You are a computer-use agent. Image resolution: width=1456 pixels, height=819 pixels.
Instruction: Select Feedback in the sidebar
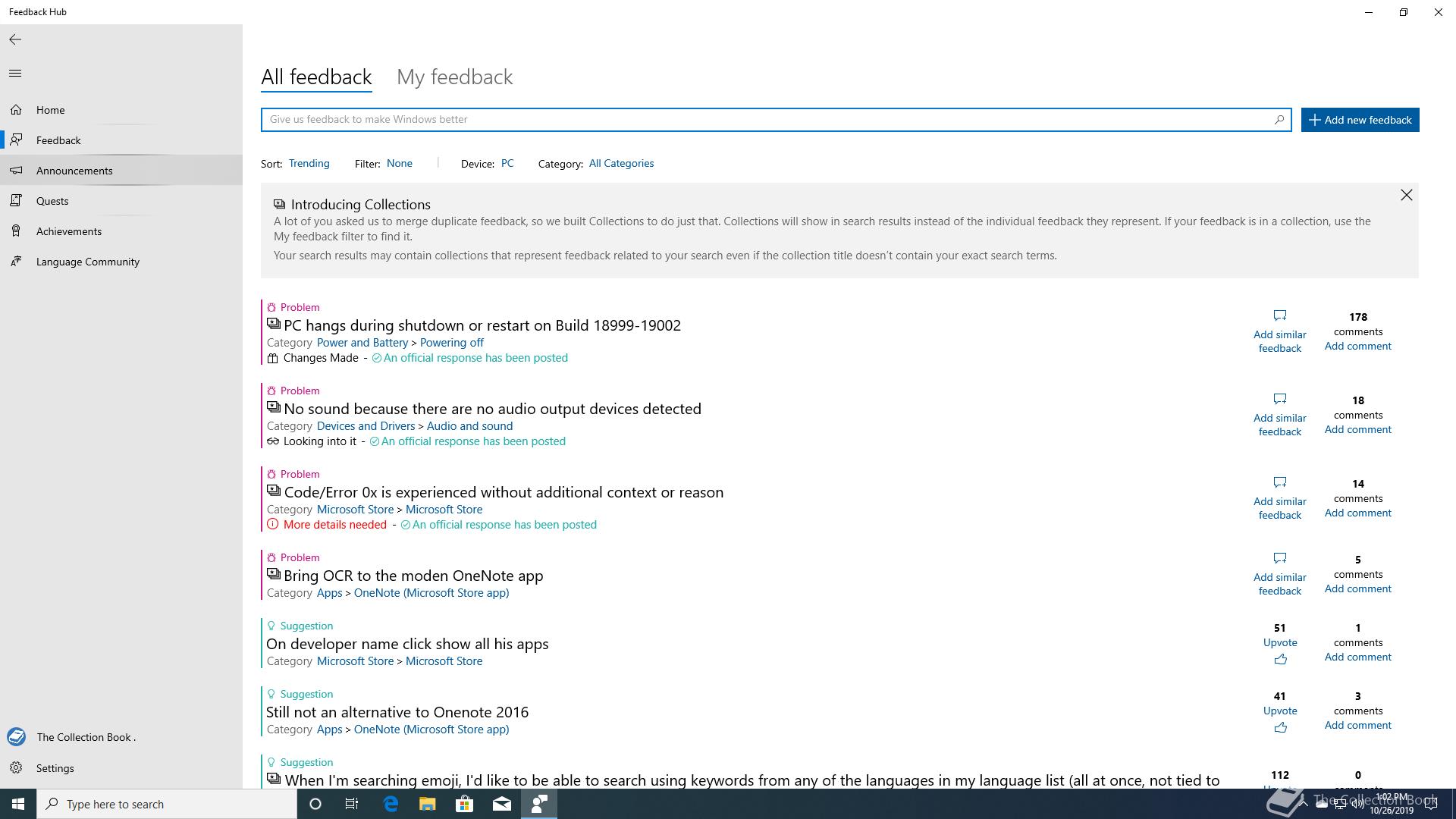(x=121, y=140)
